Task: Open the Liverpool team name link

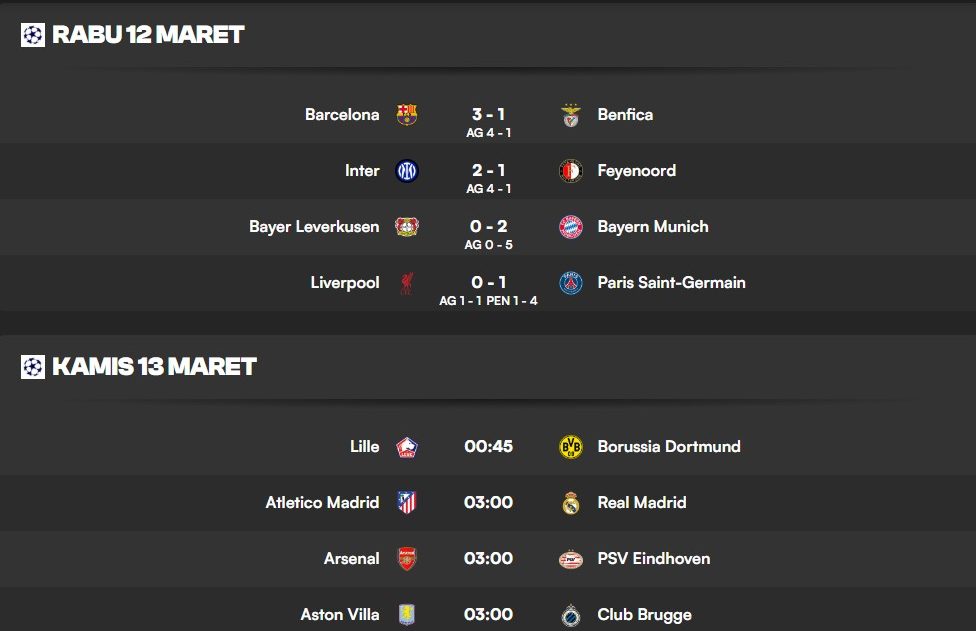Action: click(345, 283)
